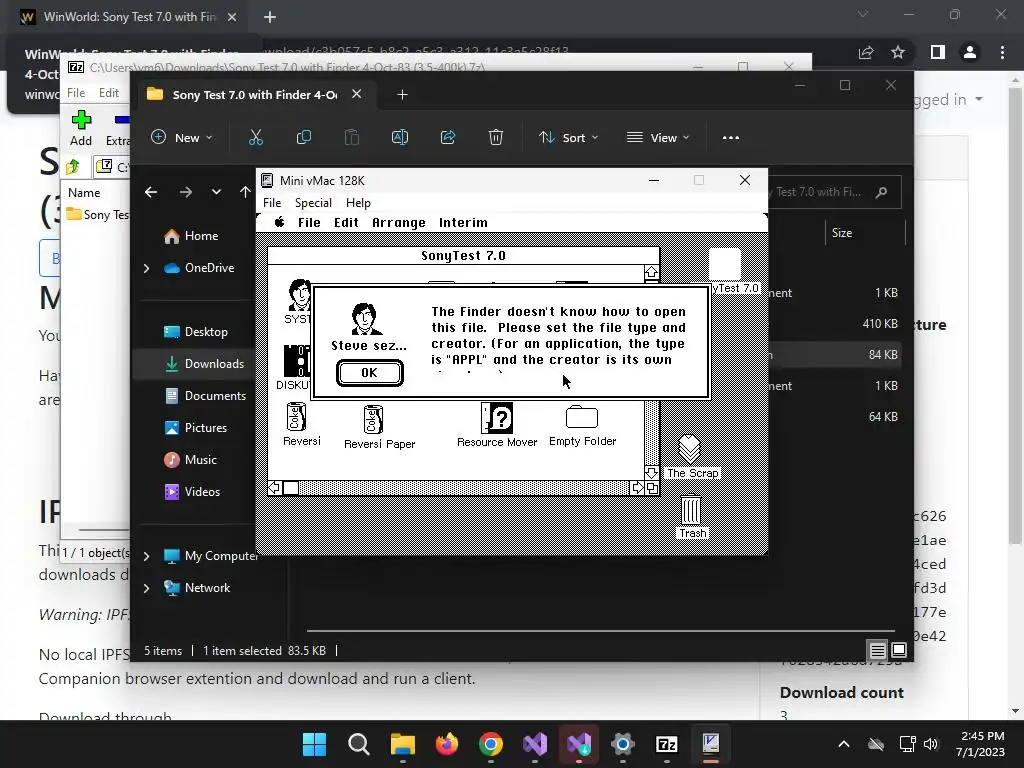Screen dimensions: 1024x768
Task: Click the Rename icon in File Explorer
Action: pos(400,138)
